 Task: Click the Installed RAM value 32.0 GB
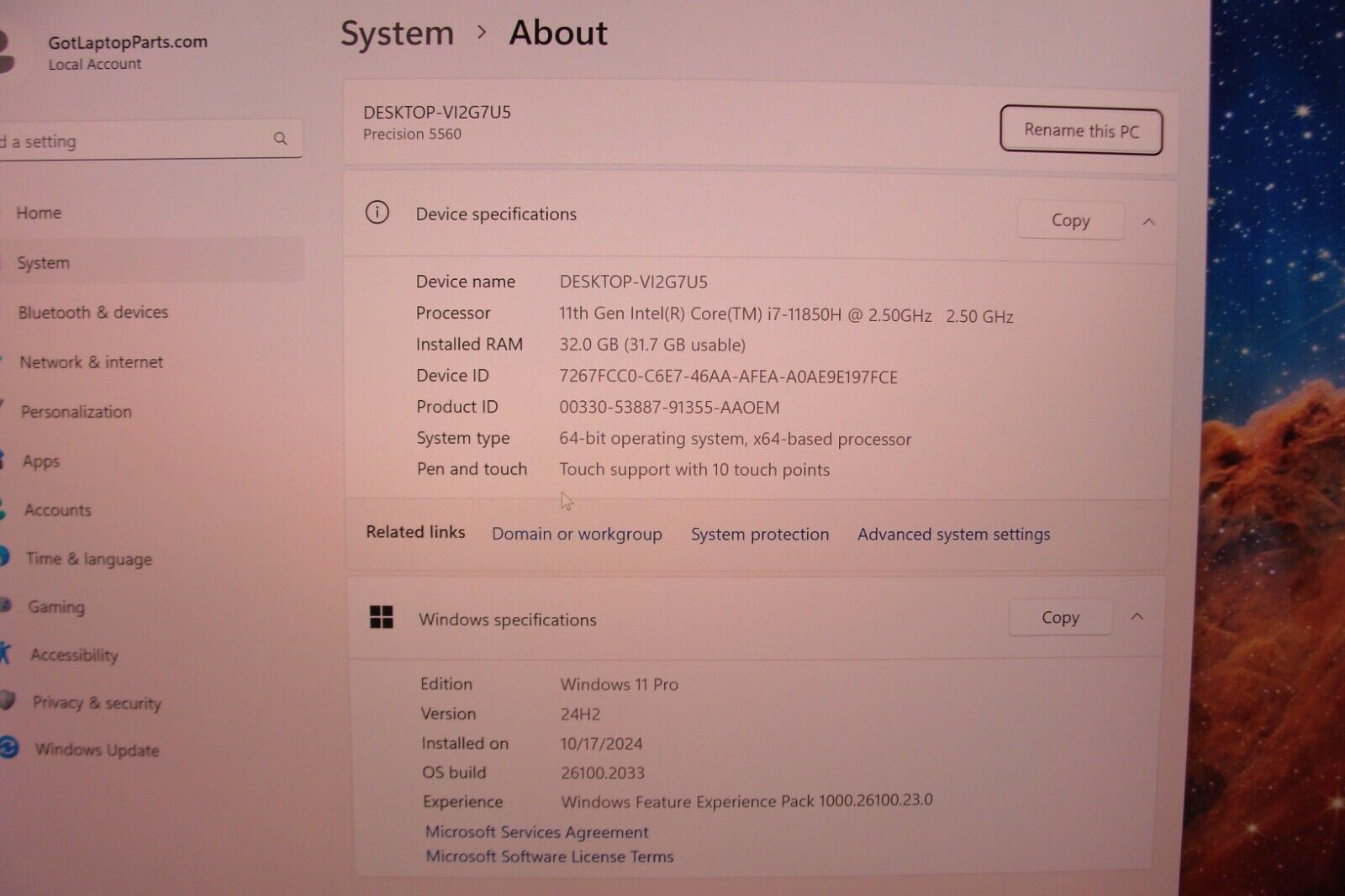652,345
